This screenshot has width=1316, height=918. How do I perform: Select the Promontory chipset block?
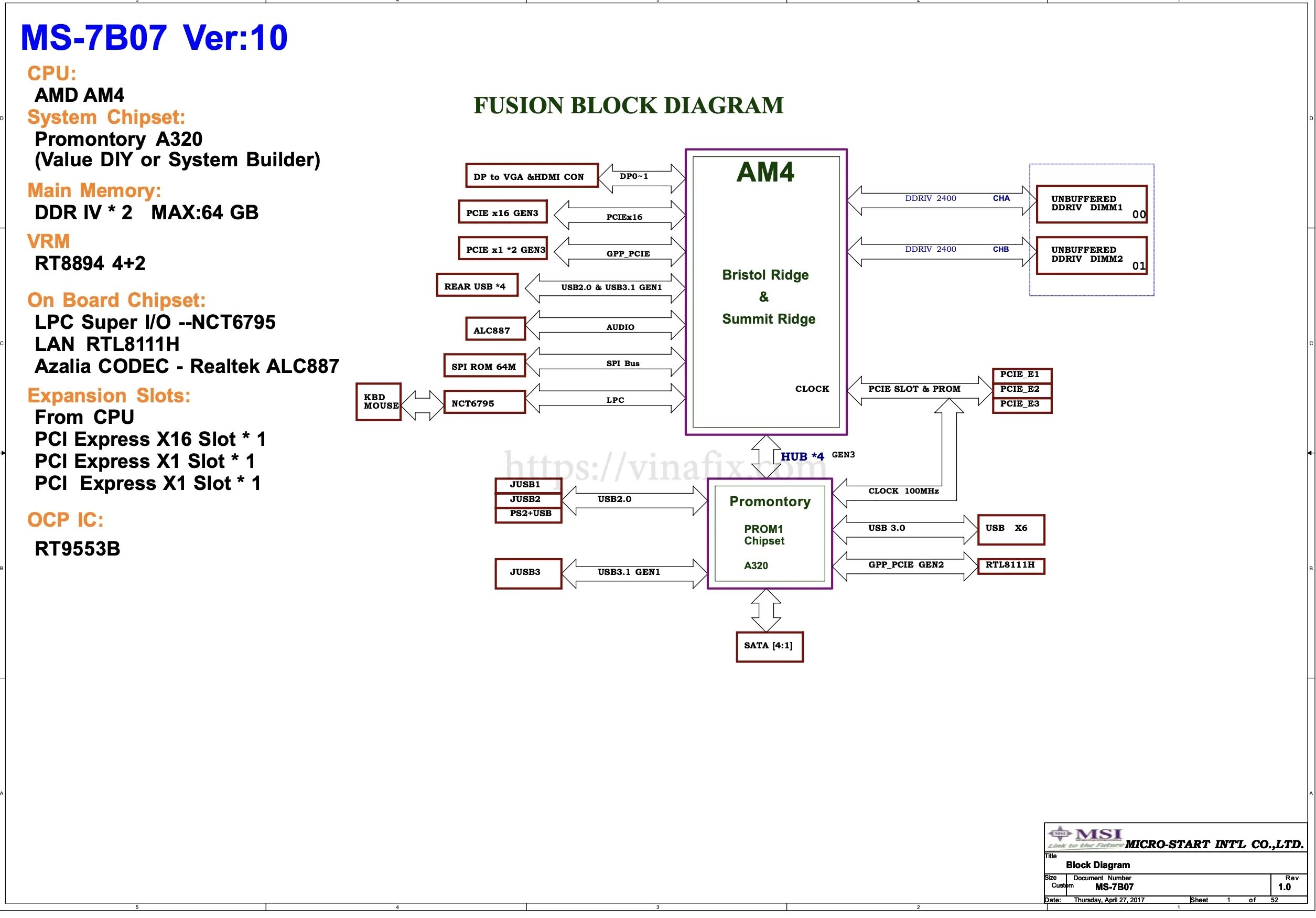coord(769,533)
